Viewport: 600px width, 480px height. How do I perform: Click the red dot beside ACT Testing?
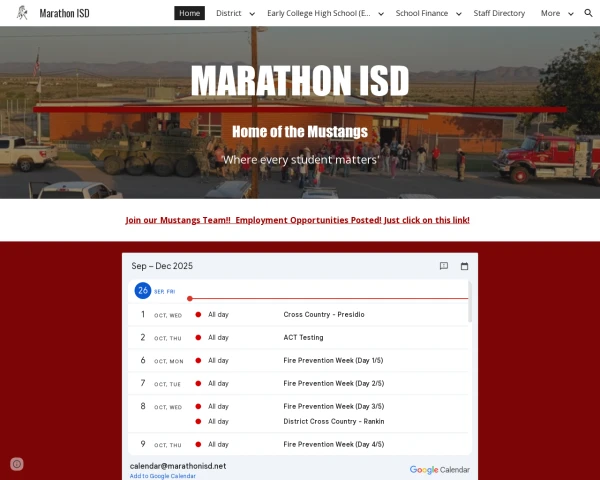[198, 338]
